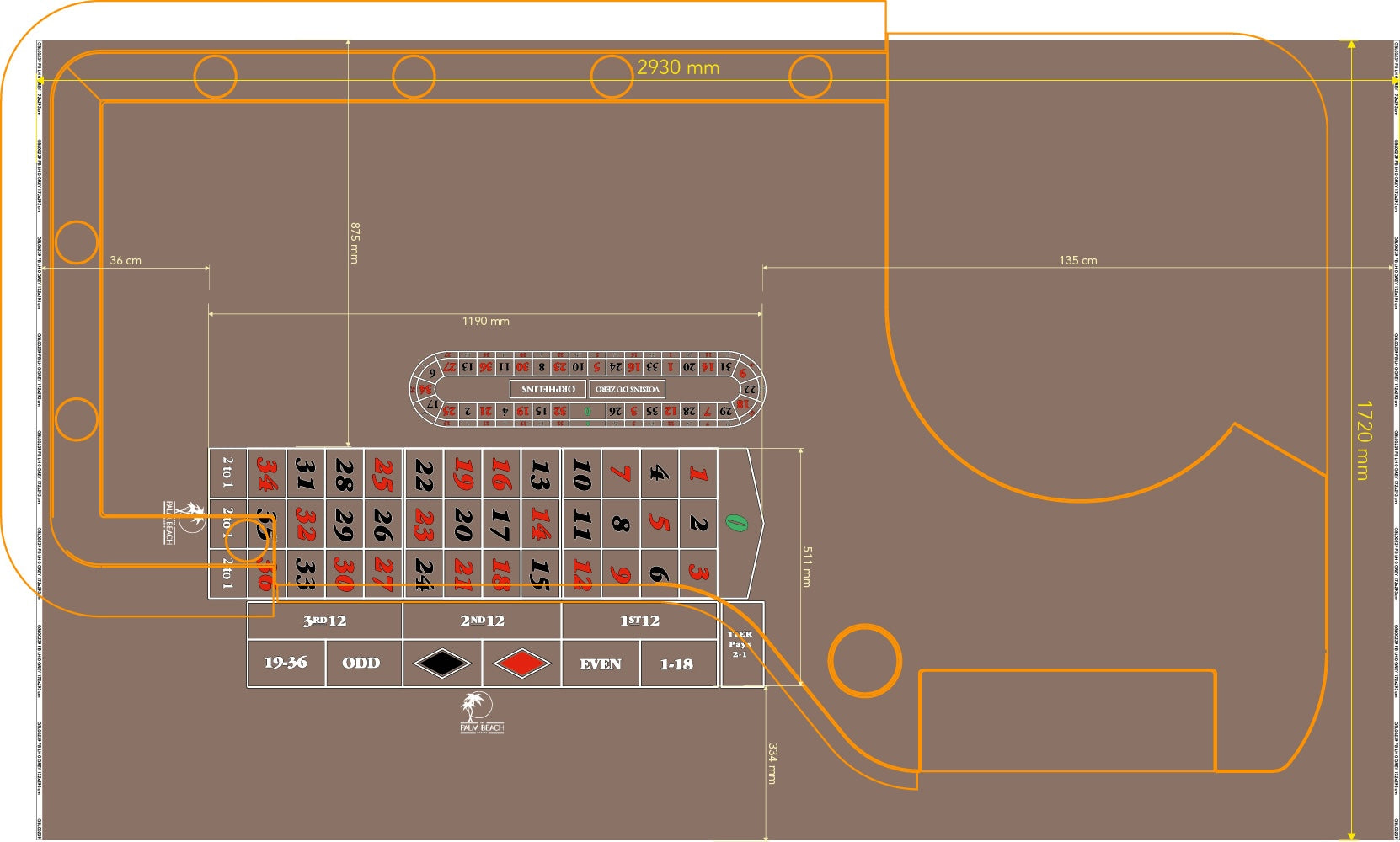The width and height of the screenshot is (1400, 842).
Task: Select the 511 mm dimension label
Action: click(807, 567)
